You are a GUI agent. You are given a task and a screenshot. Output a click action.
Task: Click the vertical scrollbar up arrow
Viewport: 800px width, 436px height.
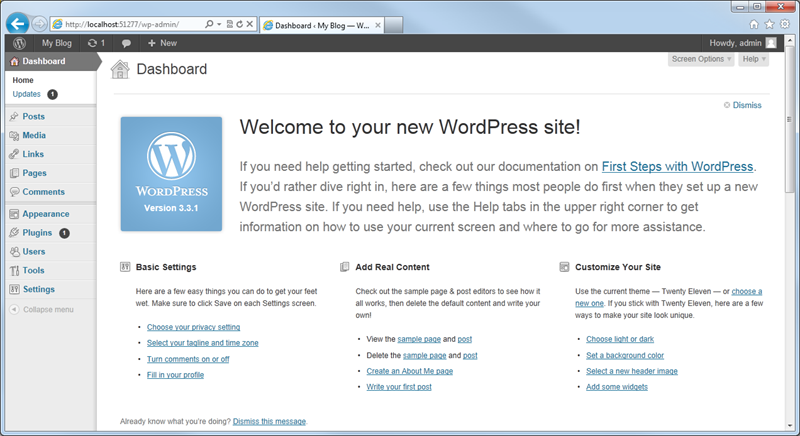pos(790,40)
